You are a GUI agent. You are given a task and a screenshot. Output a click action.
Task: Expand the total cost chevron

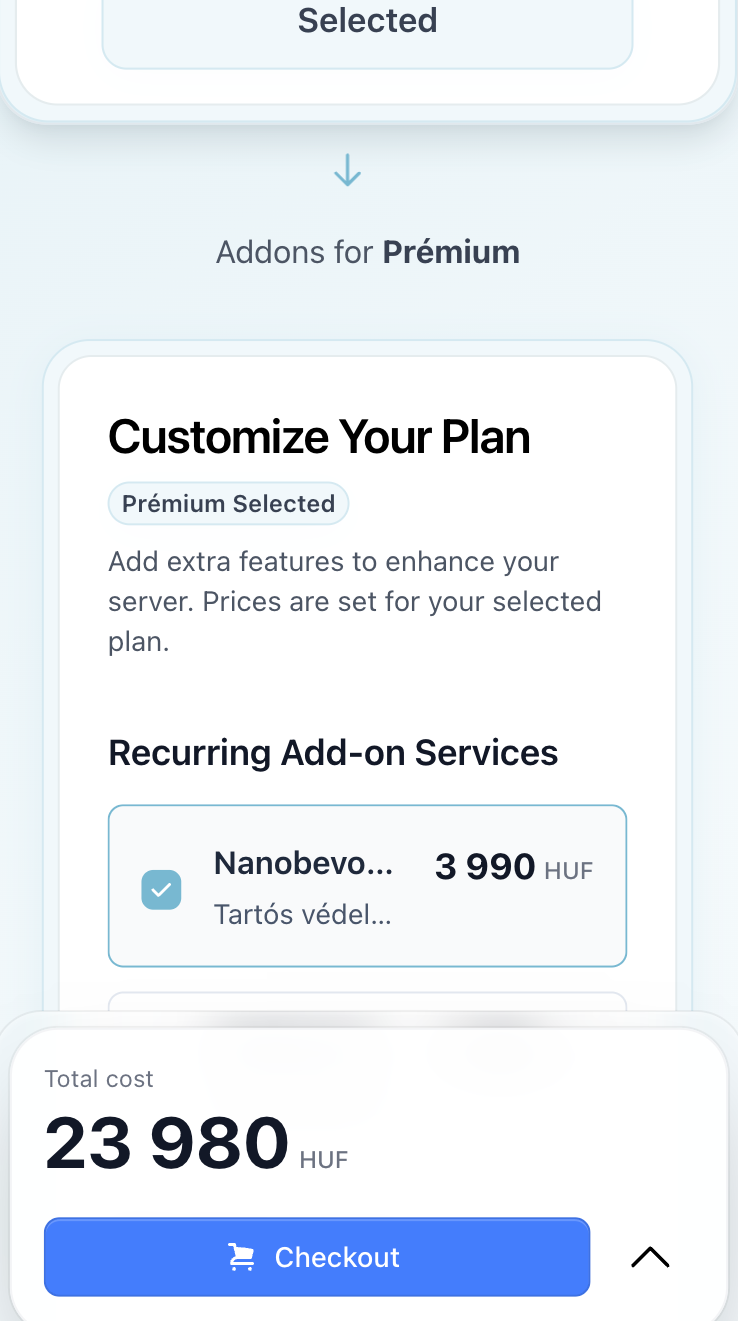click(650, 1257)
